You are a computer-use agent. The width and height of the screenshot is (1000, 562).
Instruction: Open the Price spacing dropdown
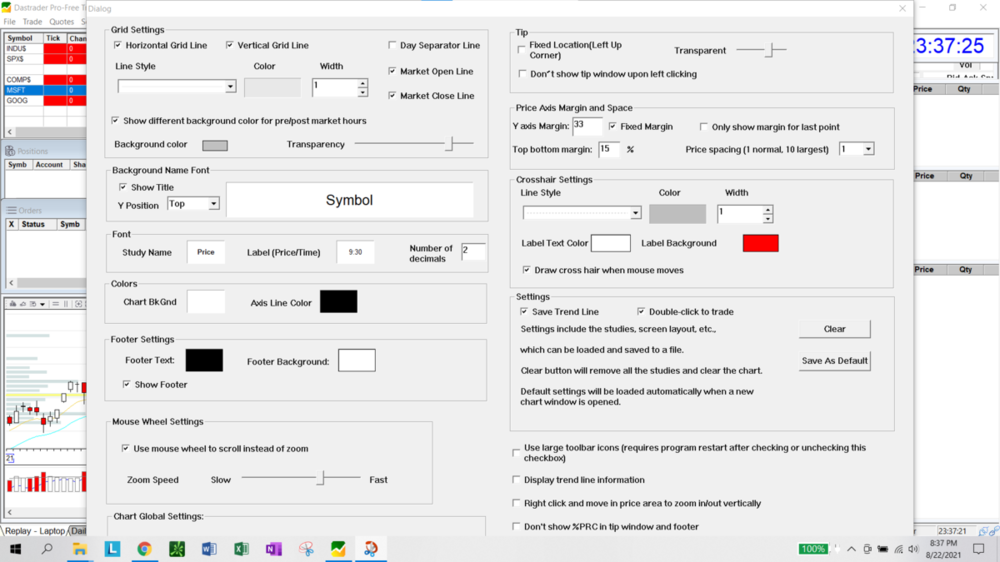pos(868,149)
